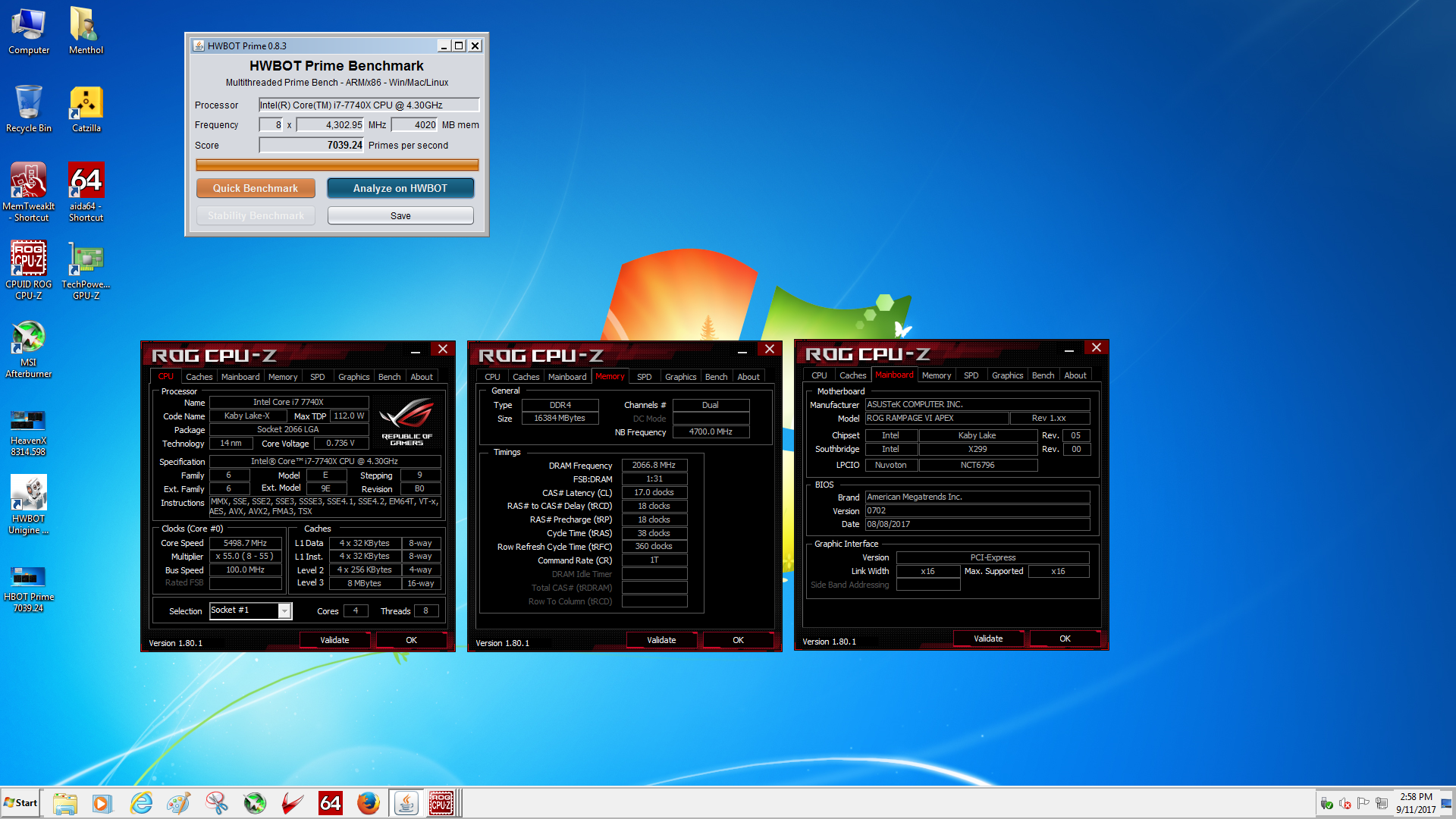This screenshot has width=1456, height=819.
Task: Open Paint from the taskbar
Action: click(179, 803)
